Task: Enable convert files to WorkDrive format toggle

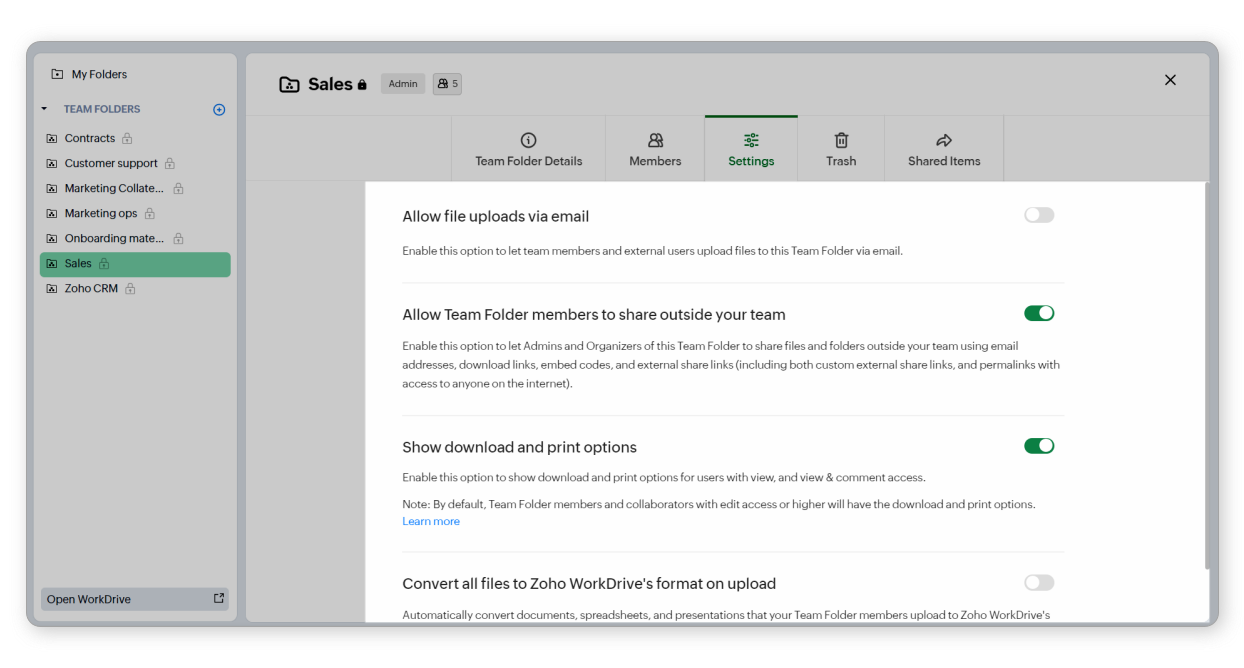Action: pyautogui.click(x=1038, y=583)
